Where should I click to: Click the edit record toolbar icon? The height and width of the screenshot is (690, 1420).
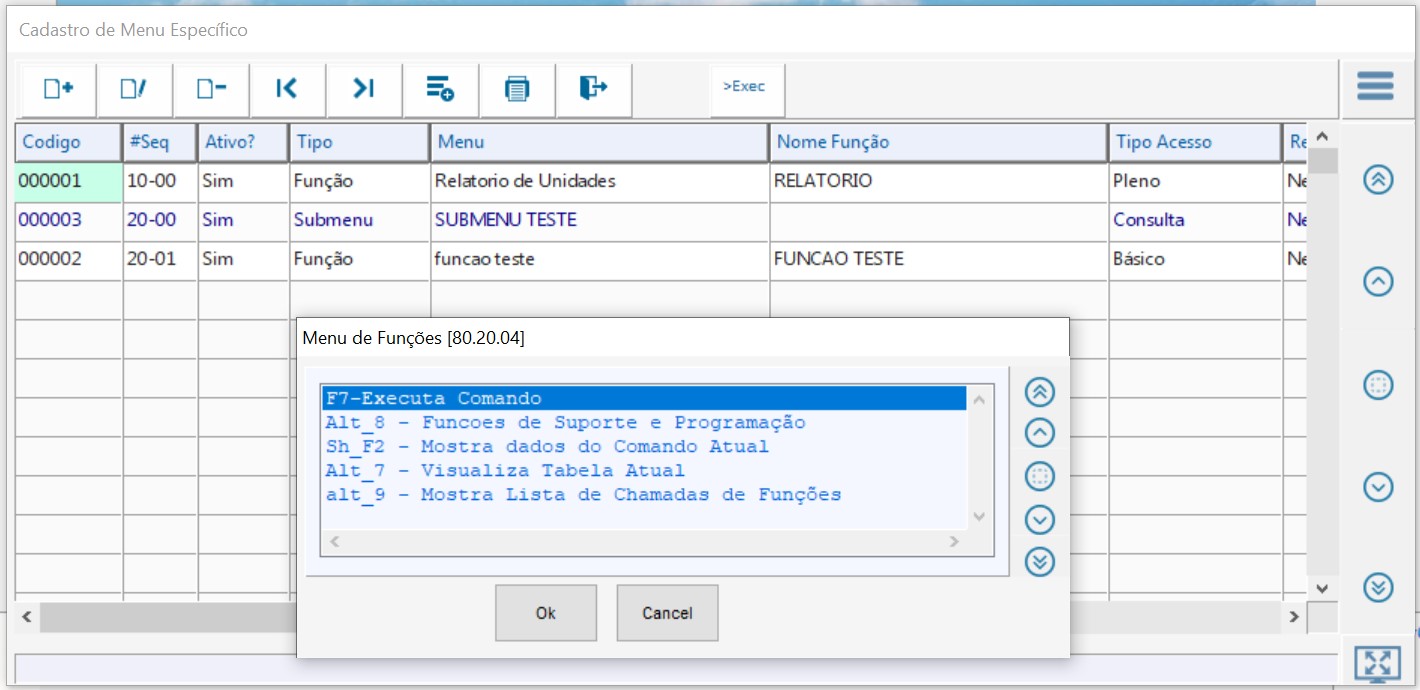[x=134, y=89]
